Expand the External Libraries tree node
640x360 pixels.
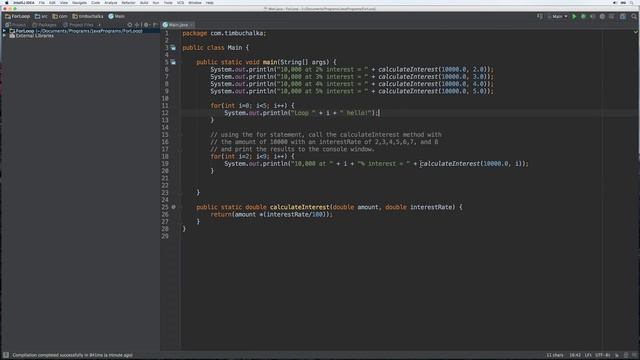4,36
